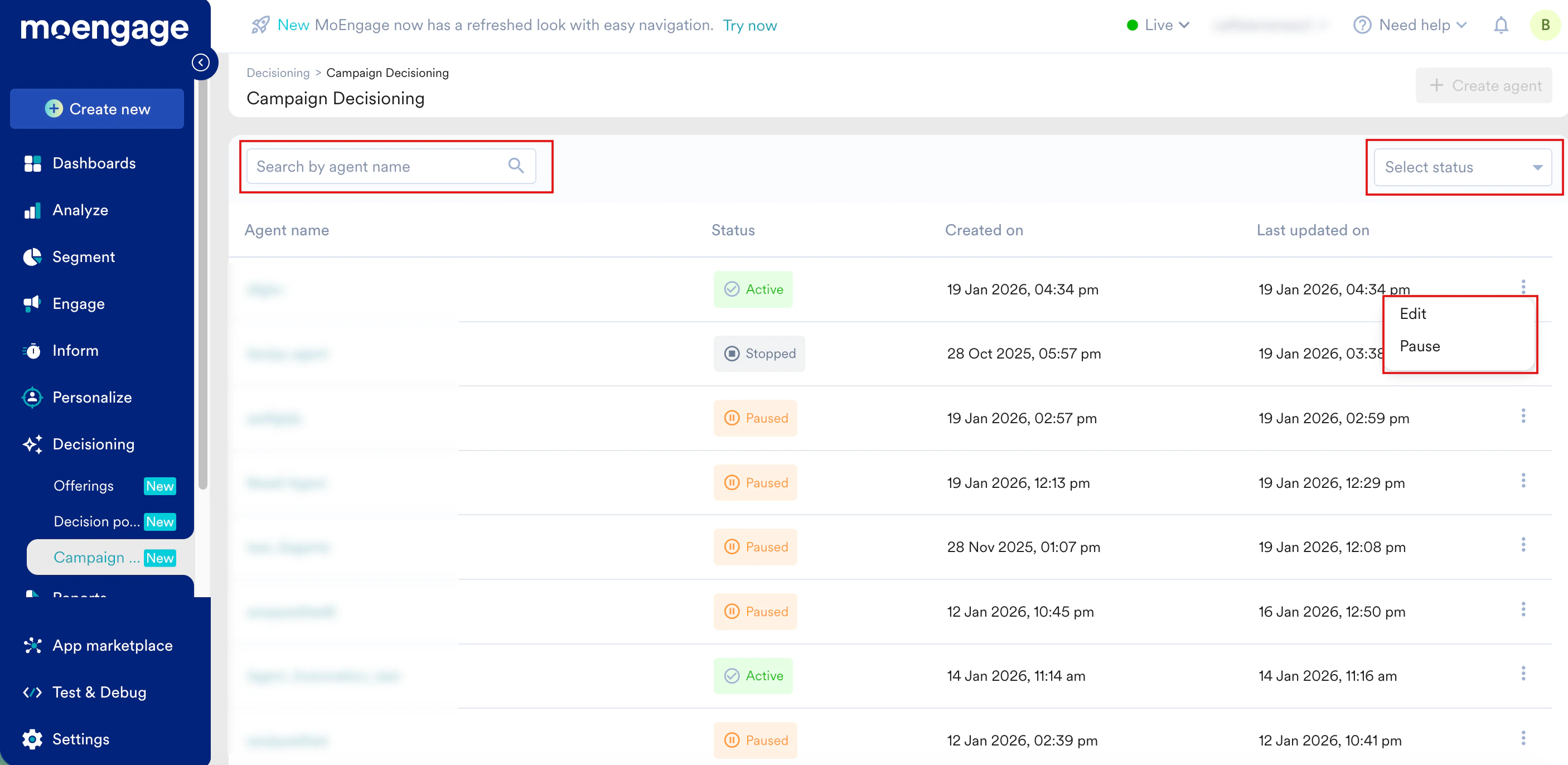Open kebab menu for 02:57 pm Paused agent
The width and height of the screenshot is (1568, 765).
coord(1523,417)
